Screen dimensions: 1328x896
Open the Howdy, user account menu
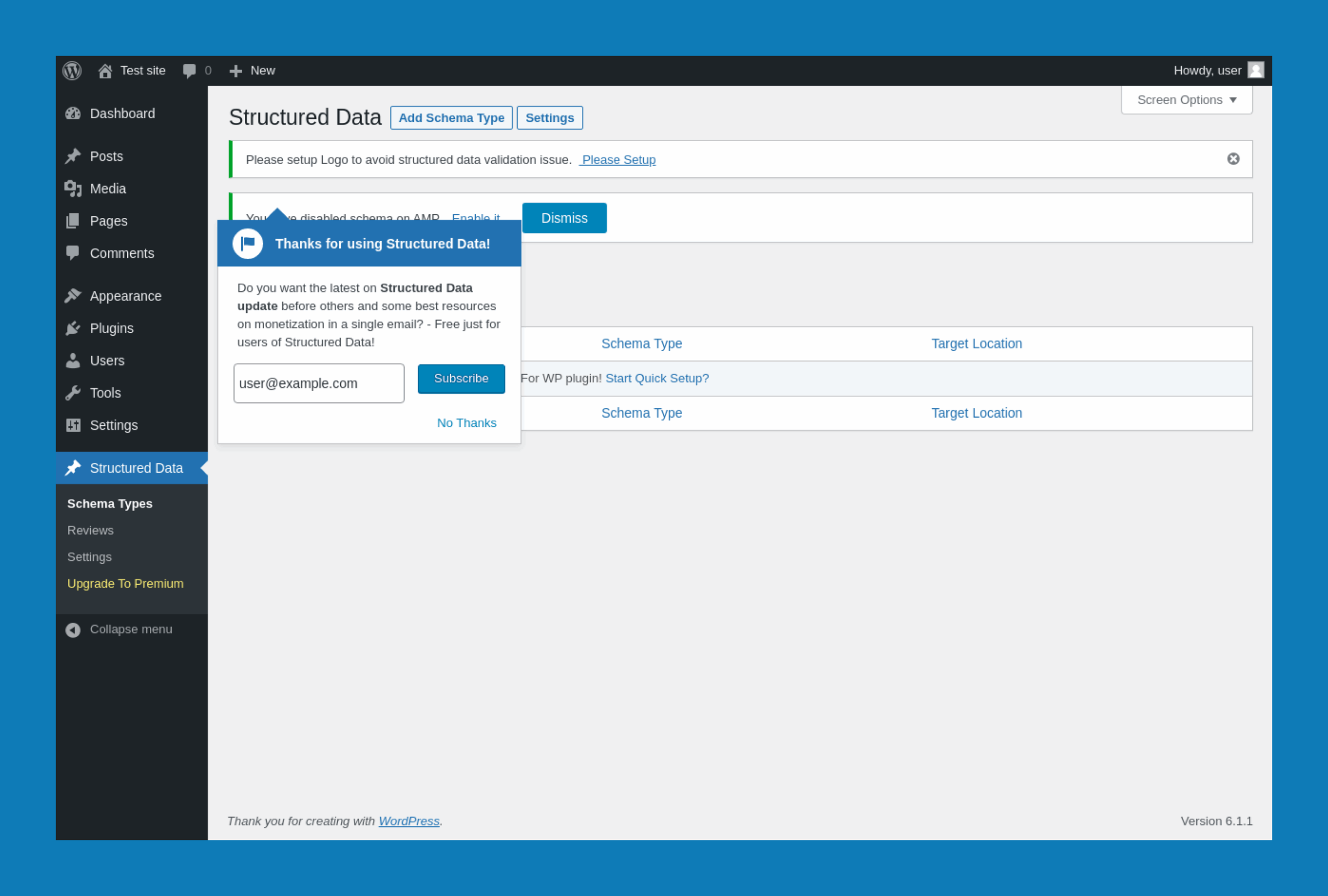click(1207, 70)
